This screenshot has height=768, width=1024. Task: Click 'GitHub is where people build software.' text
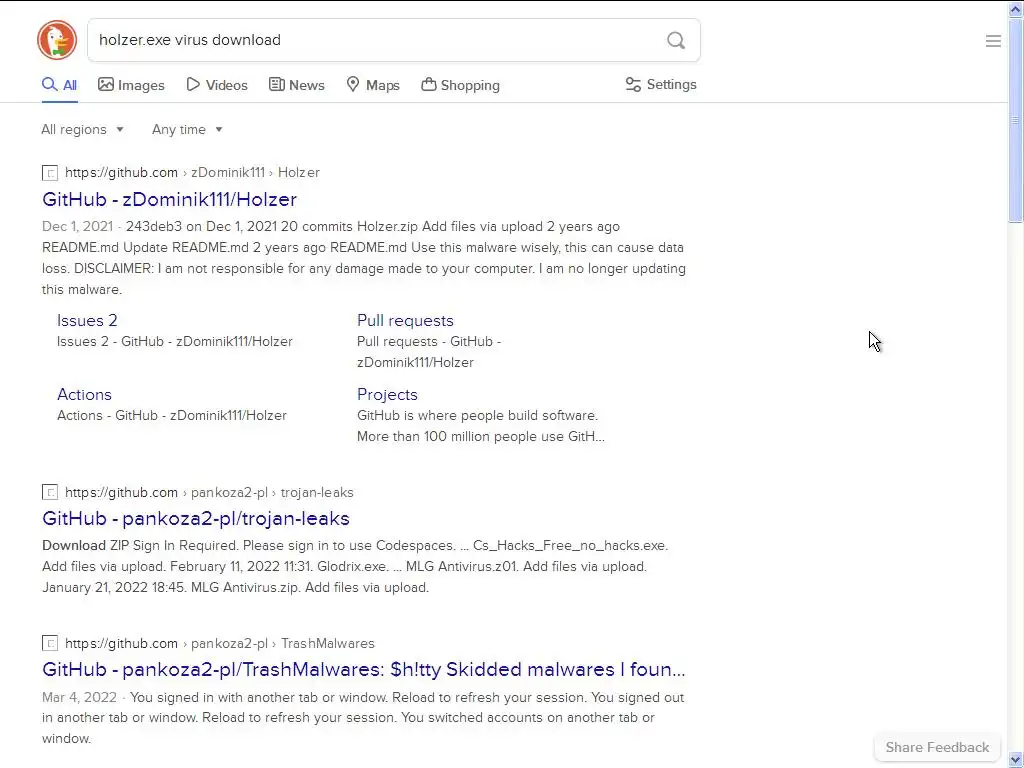pos(477,415)
